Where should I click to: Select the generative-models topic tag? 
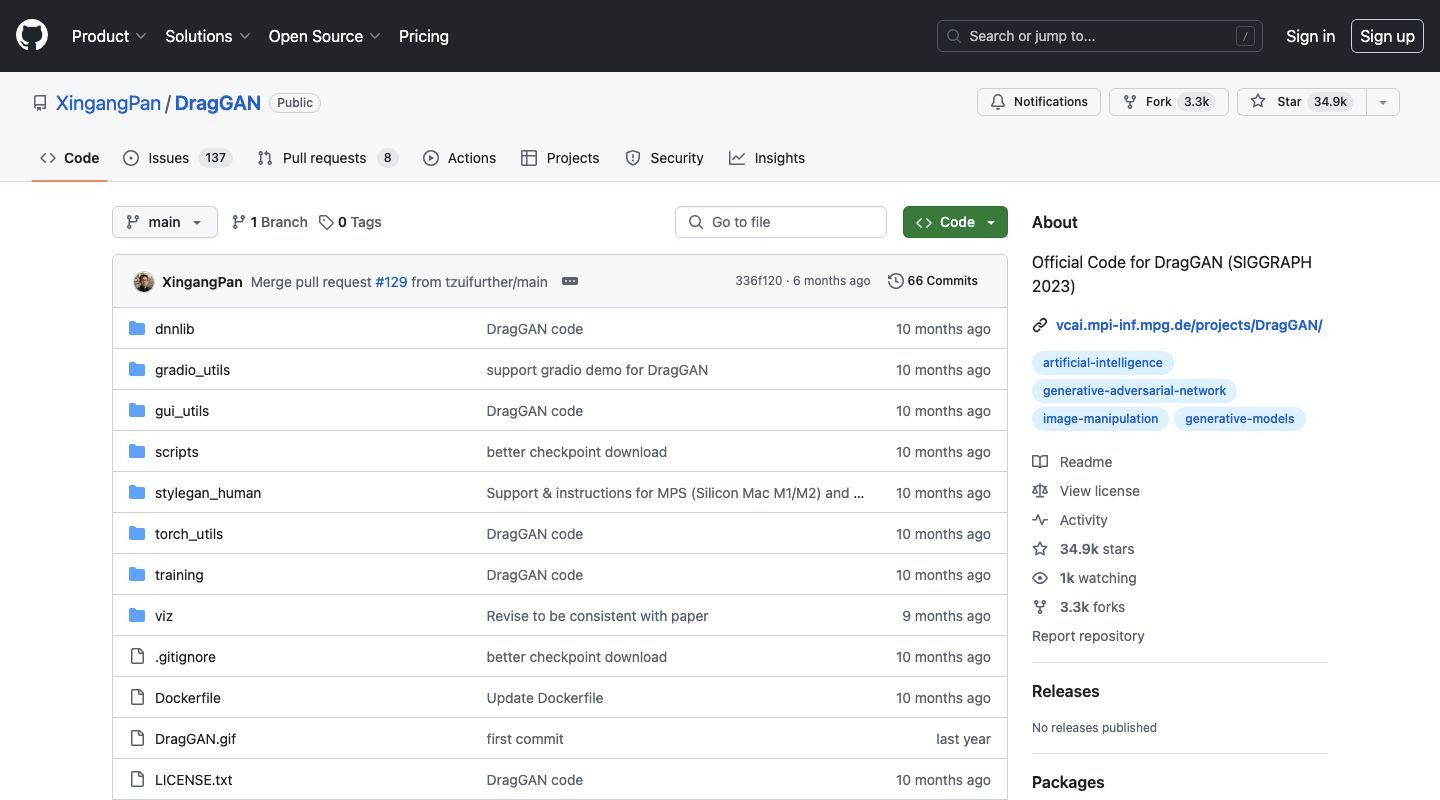click(1240, 419)
